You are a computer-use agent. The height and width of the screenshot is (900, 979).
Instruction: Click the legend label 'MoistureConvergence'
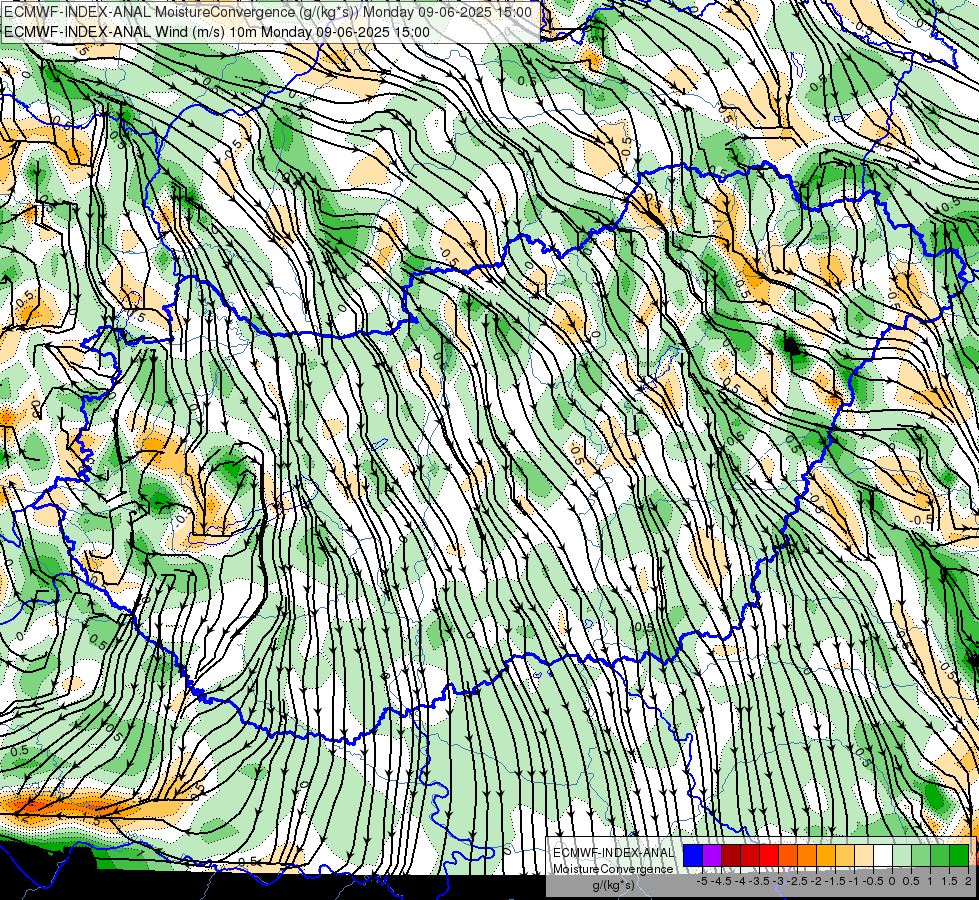pyautogui.click(x=613, y=869)
